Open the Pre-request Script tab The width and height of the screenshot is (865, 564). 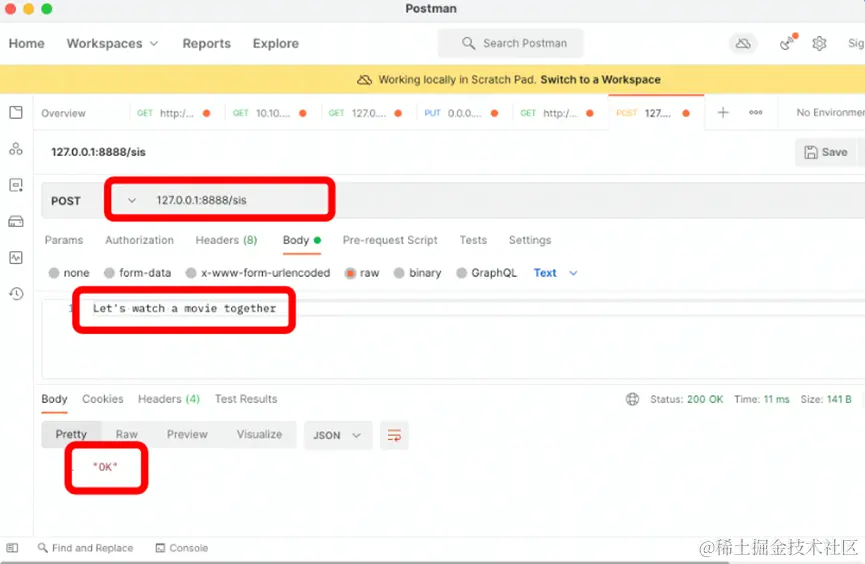pos(390,240)
